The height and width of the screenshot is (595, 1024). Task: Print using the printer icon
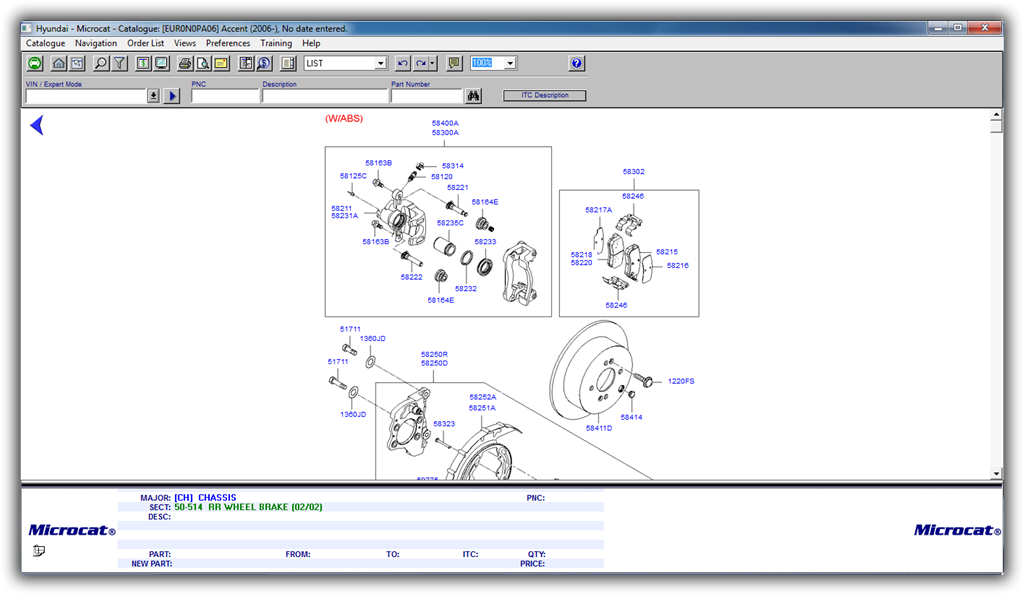[185, 63]
